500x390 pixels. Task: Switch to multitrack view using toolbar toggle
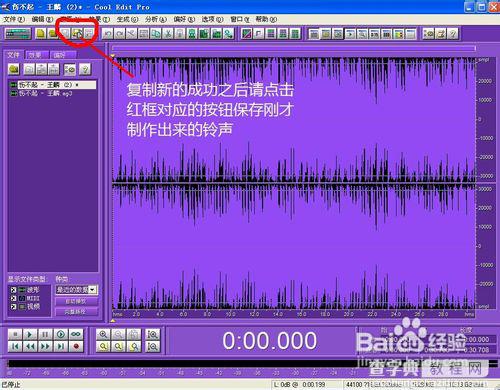(x=18, y=33)
